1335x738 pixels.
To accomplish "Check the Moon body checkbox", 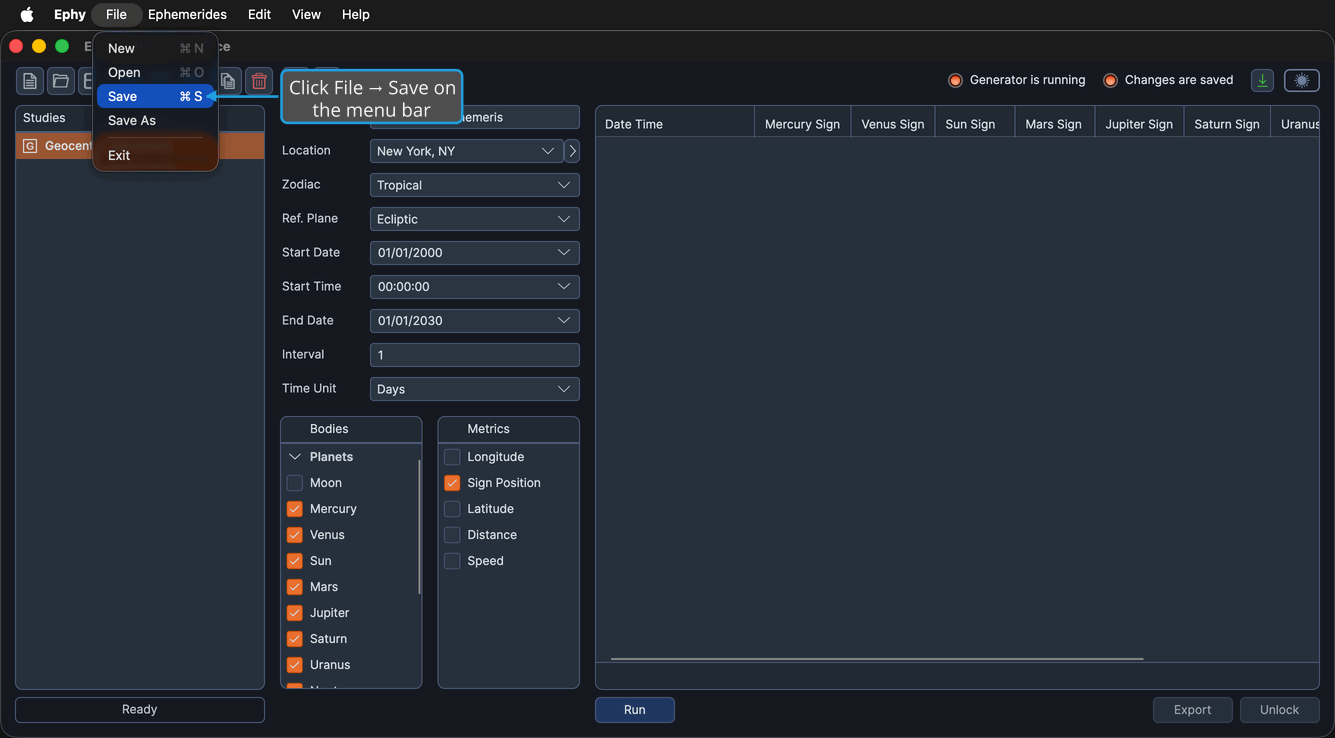I will (x=295, y=483).
